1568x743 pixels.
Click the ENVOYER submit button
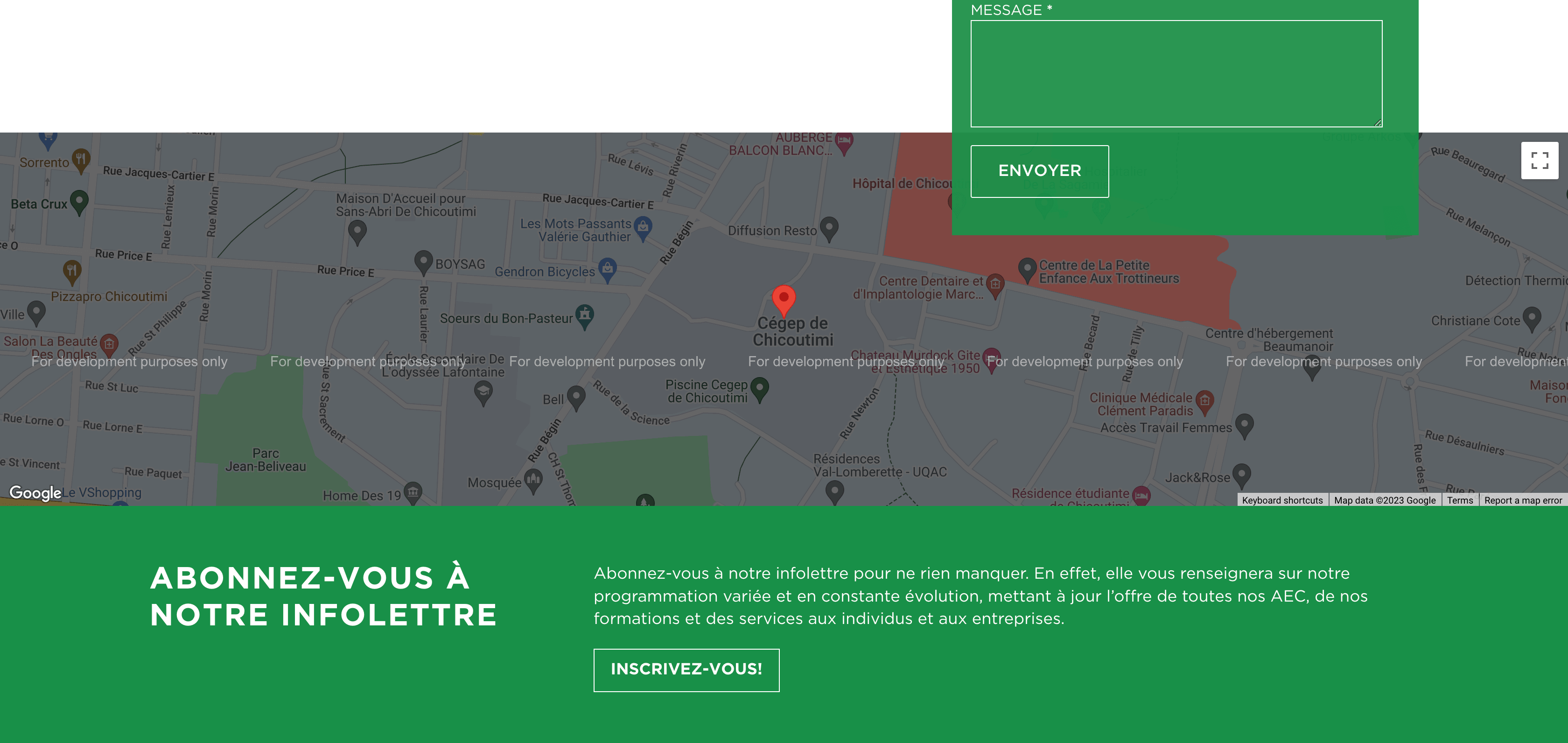click(x=1039, y=171)
